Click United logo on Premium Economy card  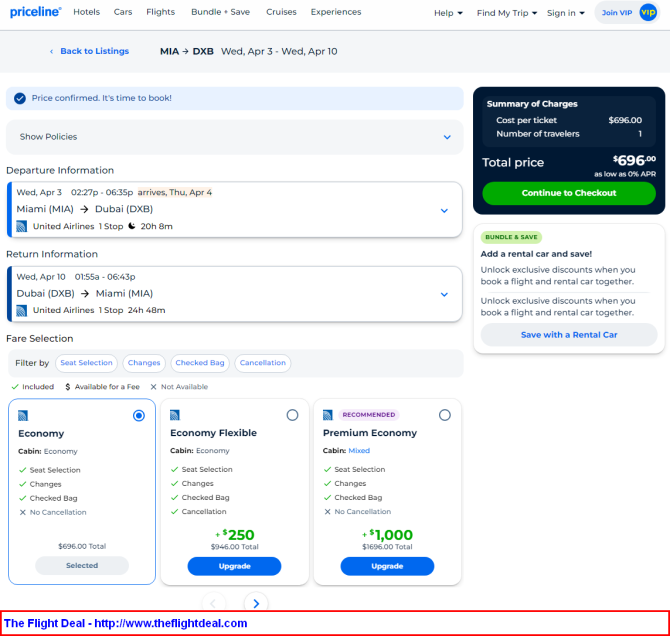tap(328, 415)
